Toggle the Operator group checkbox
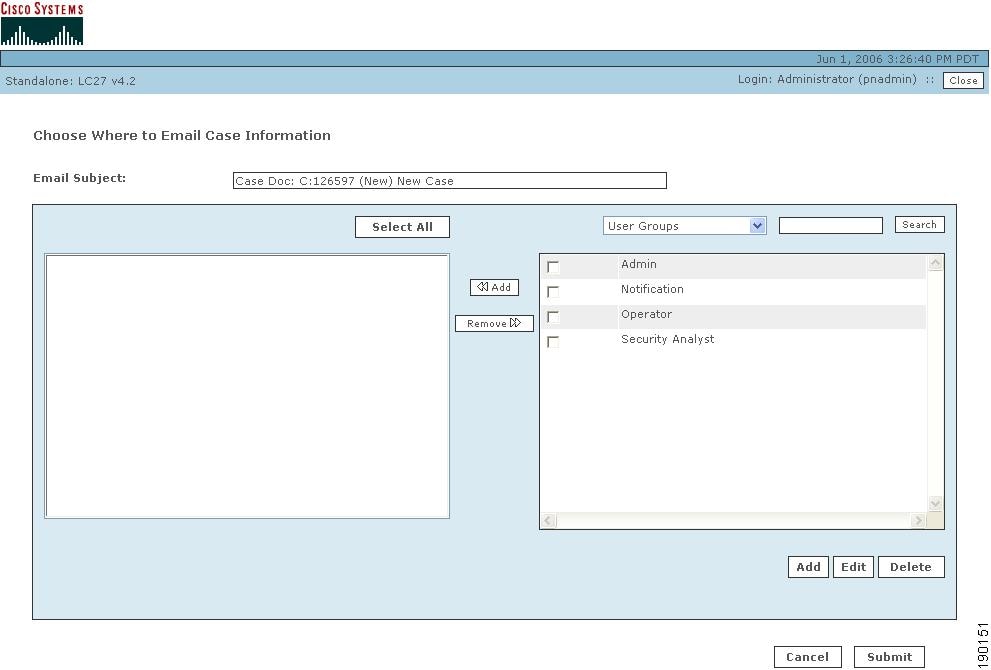The width and height of the screenshot is (991, 670). 552,317
